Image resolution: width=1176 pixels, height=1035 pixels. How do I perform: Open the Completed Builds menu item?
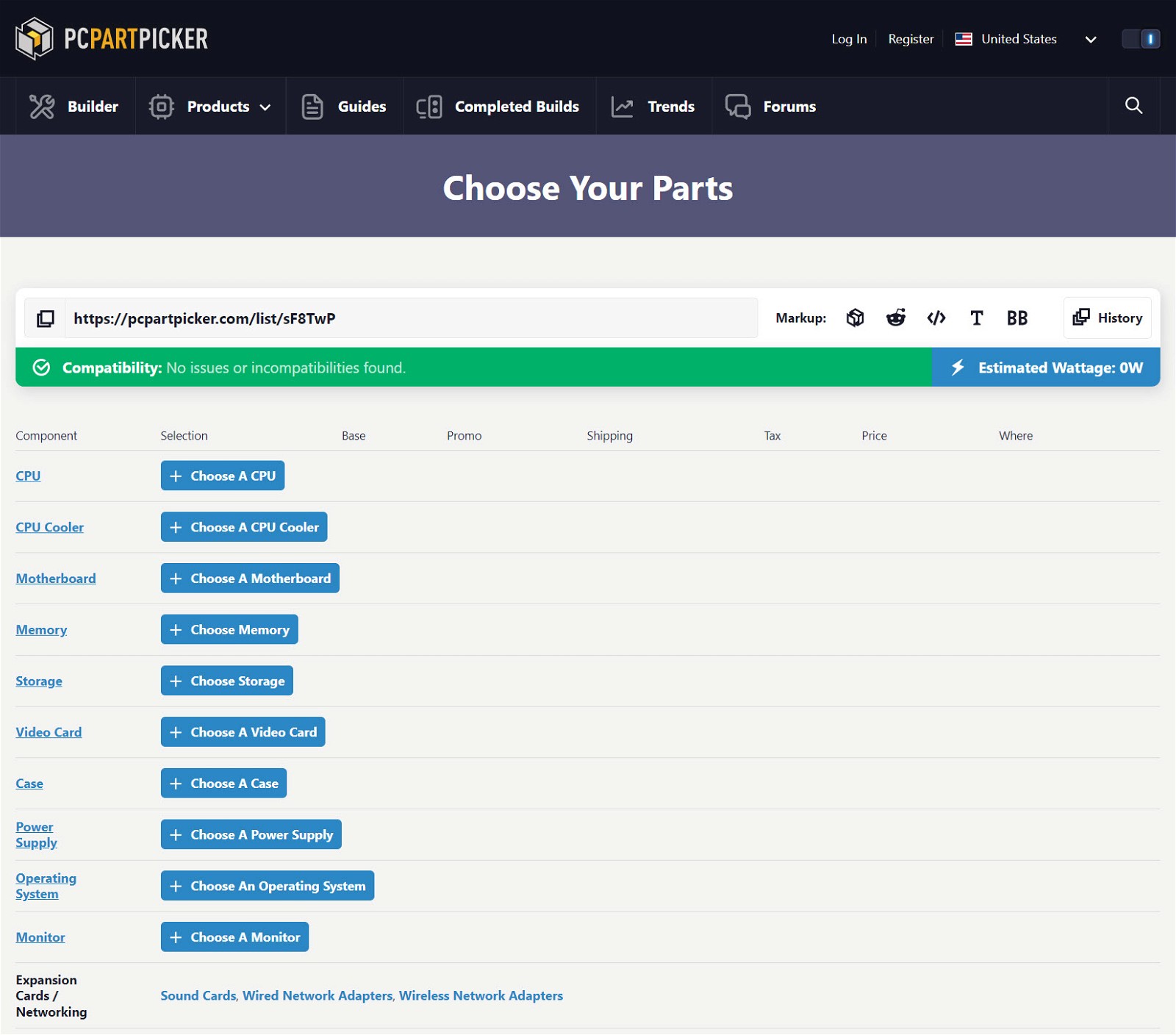[x=499, y=107]
